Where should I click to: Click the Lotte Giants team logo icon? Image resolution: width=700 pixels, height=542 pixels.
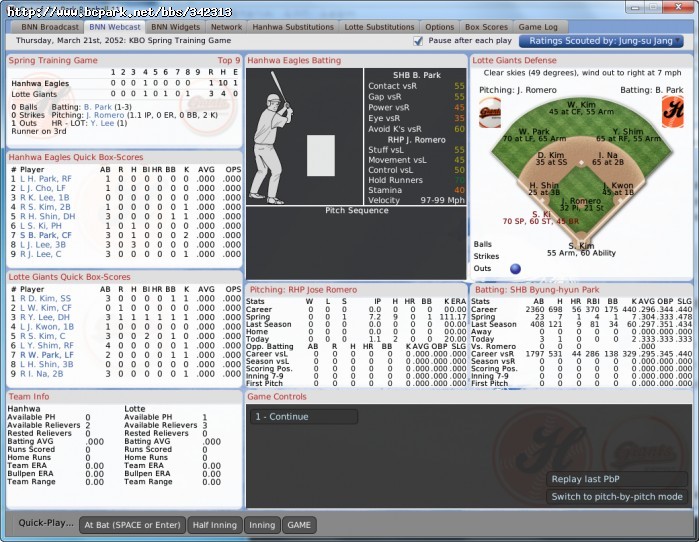click(x=490, y=113)
